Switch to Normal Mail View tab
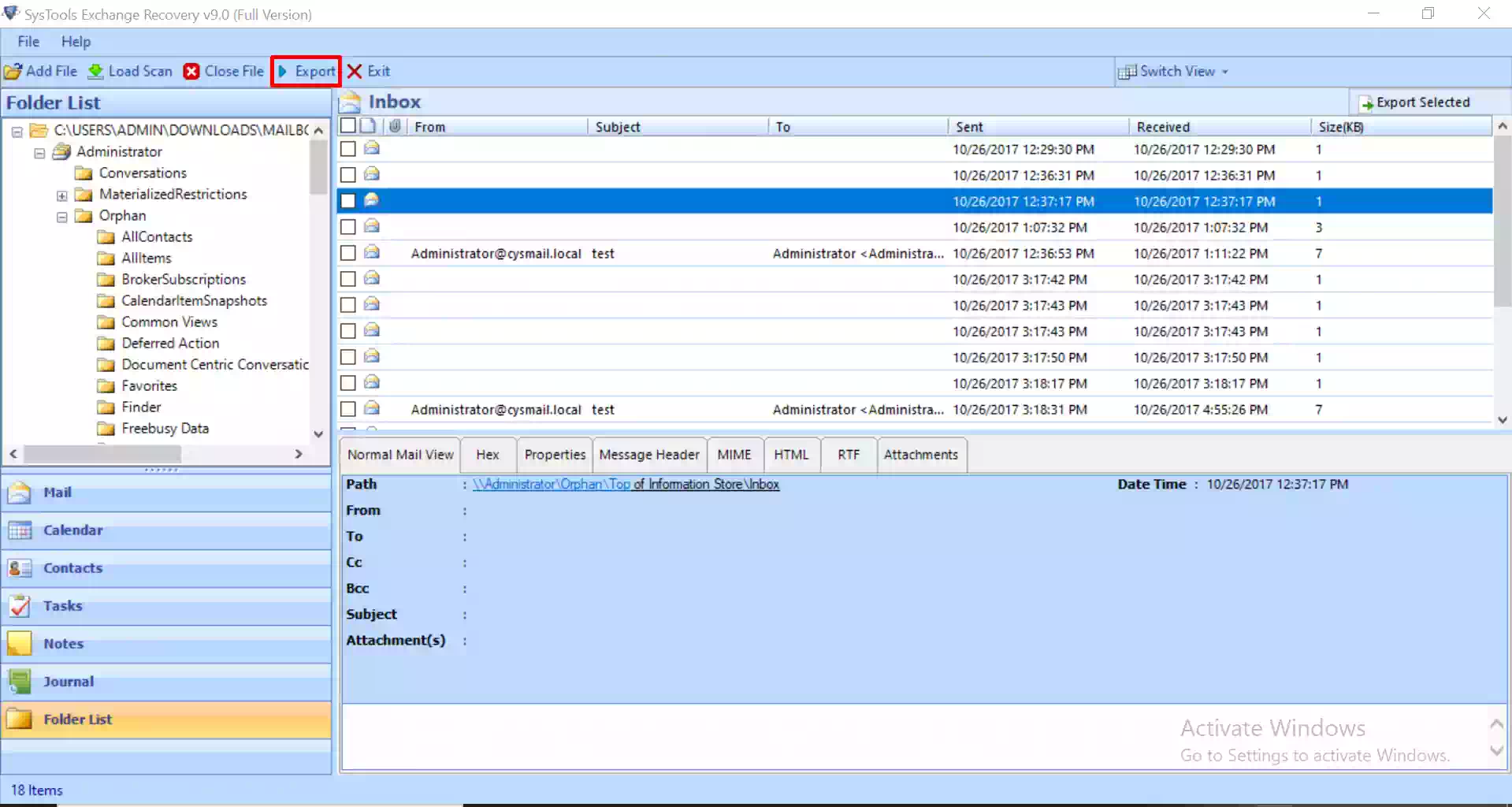The height and width of the screenshot is (807, 1512). [x=400, y=455]
